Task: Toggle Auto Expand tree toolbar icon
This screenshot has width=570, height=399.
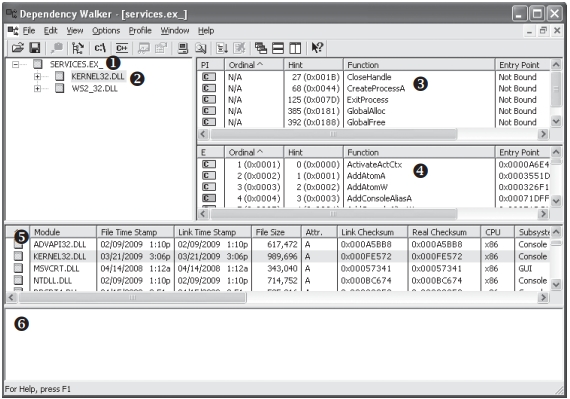Action: click(78, 48)
